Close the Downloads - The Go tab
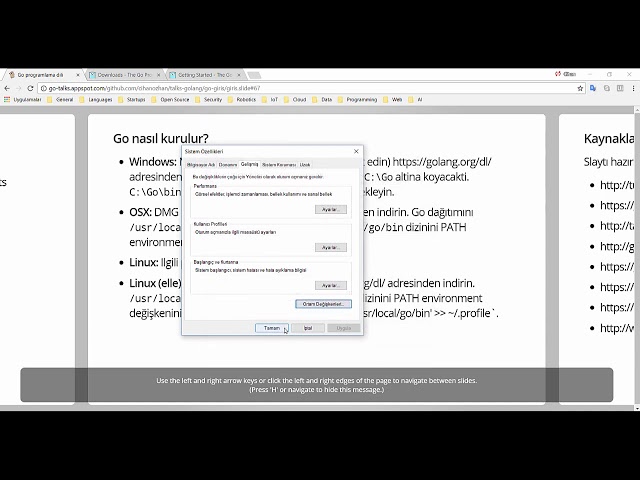This screenshot has height=480, width=640. click(158, 75)
